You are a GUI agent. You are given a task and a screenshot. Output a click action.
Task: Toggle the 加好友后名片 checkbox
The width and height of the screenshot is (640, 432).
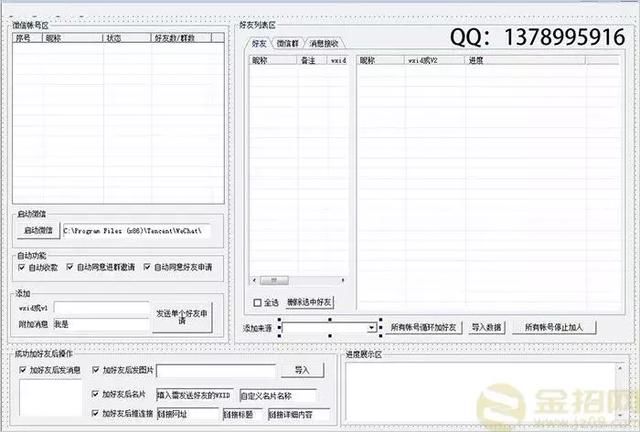tap(95, 394)
